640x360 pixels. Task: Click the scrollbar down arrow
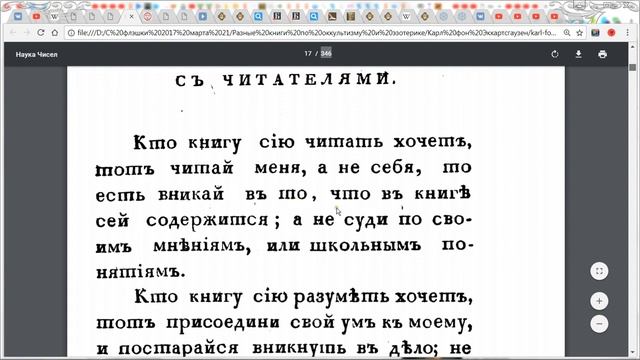coord(633,353)
